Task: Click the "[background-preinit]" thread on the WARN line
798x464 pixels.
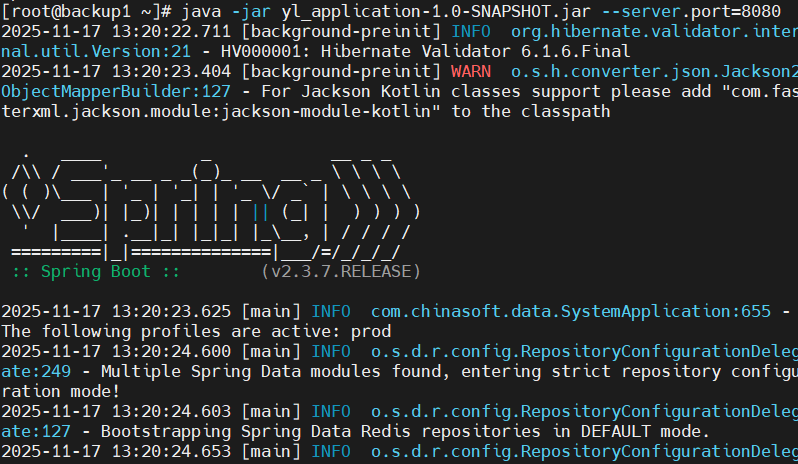Action: pyautogui.click(x=341, y=71)
